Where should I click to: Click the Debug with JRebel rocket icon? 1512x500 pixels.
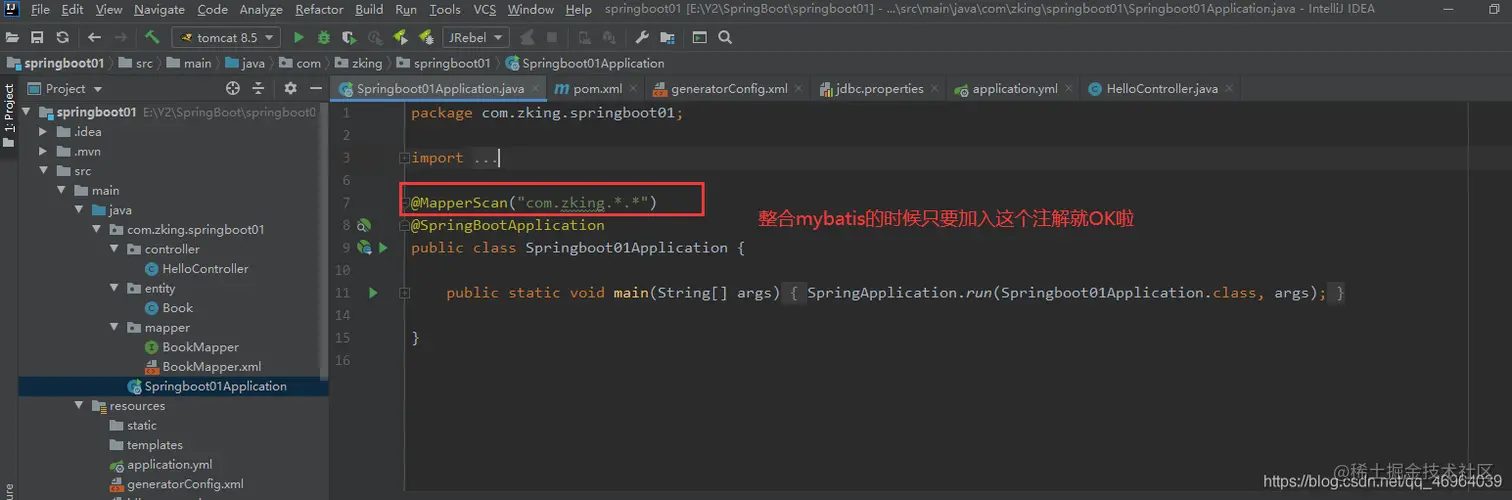pos(426,37)
